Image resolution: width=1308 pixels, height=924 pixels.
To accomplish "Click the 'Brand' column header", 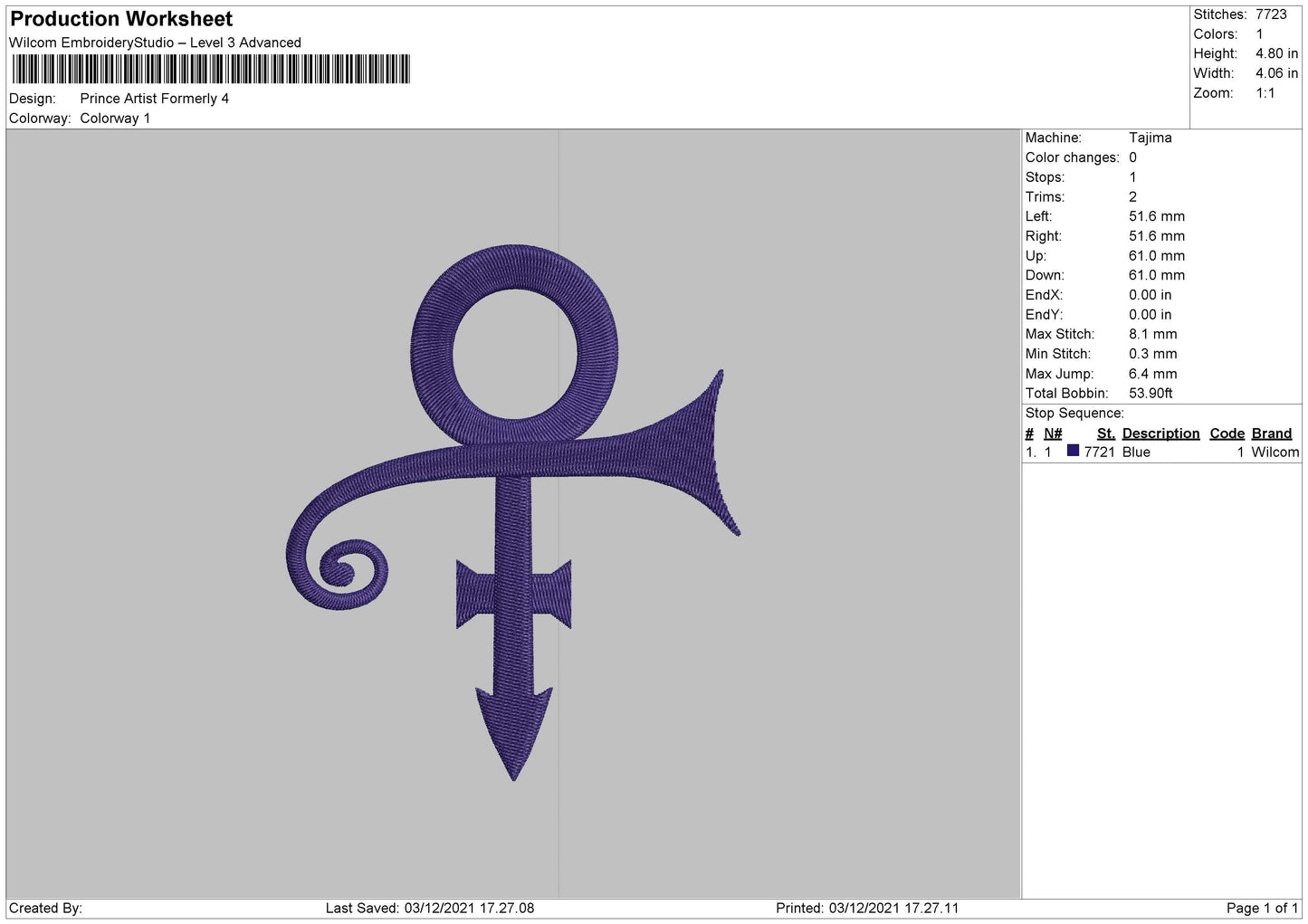I will 1271,433.
